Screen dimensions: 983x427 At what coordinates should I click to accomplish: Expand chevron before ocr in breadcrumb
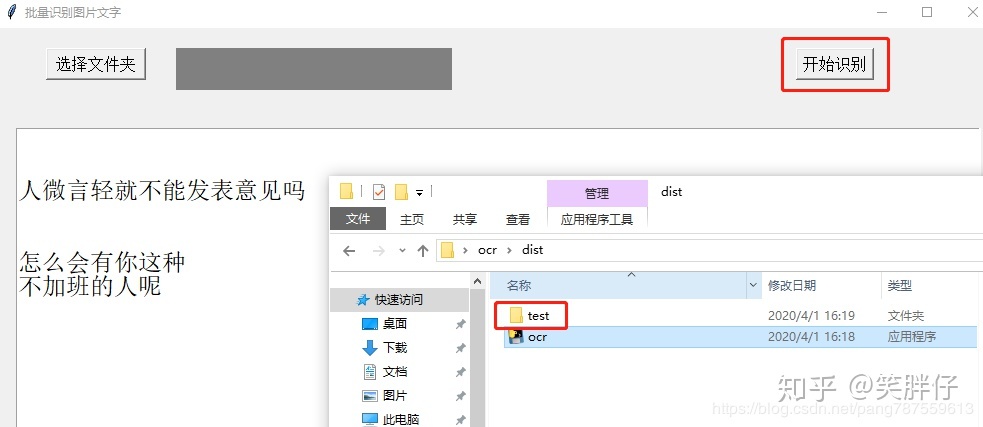click(465, 250)
